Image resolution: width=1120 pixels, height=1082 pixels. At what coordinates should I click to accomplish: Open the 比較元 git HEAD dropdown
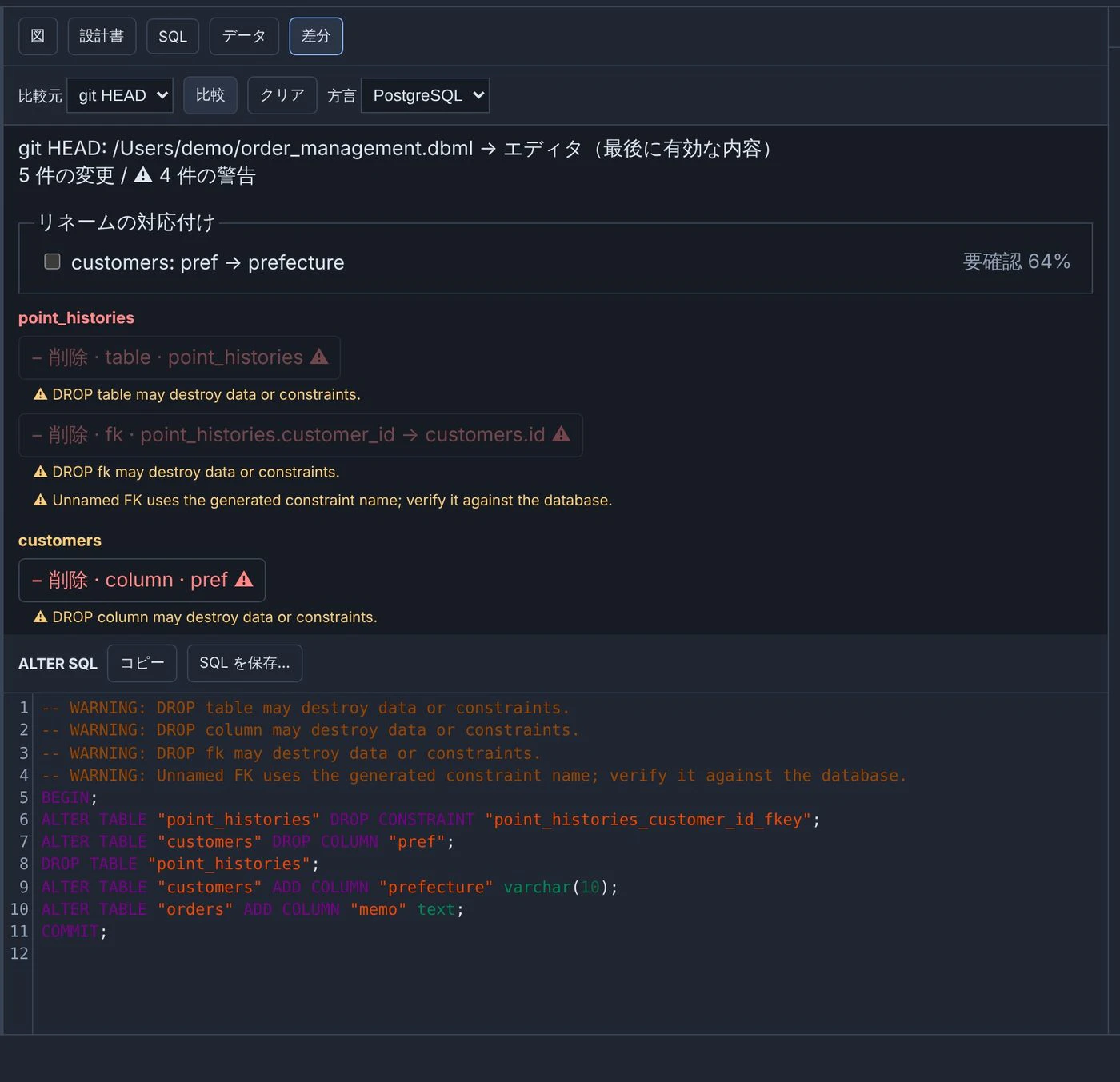[120, 95]
